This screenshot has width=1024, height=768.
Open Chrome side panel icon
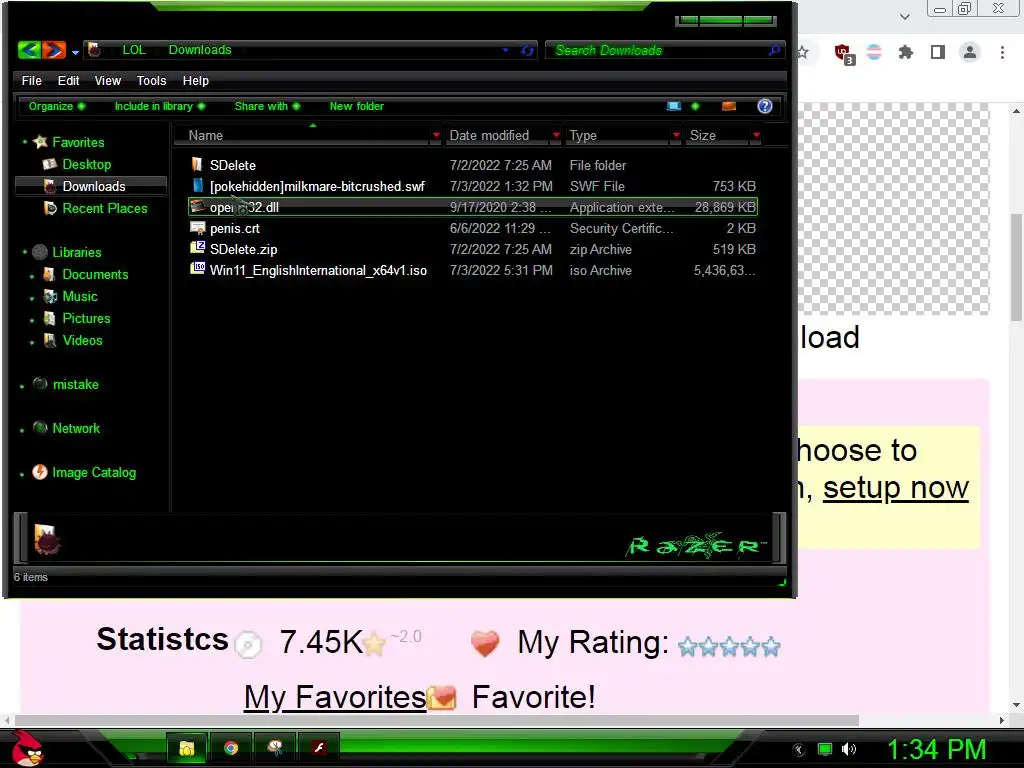click(938, 52)
